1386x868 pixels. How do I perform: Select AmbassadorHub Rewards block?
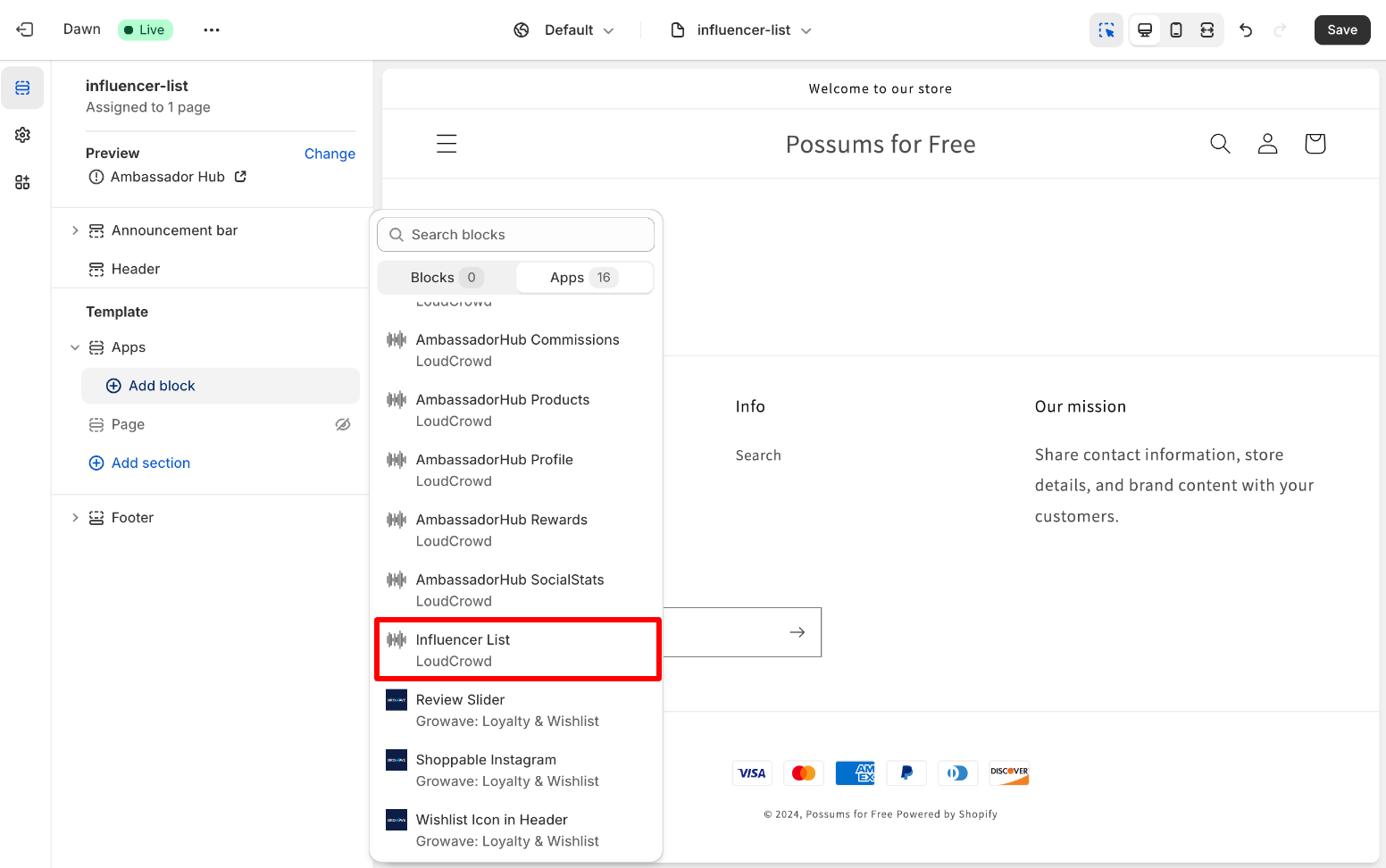point(516,530)
